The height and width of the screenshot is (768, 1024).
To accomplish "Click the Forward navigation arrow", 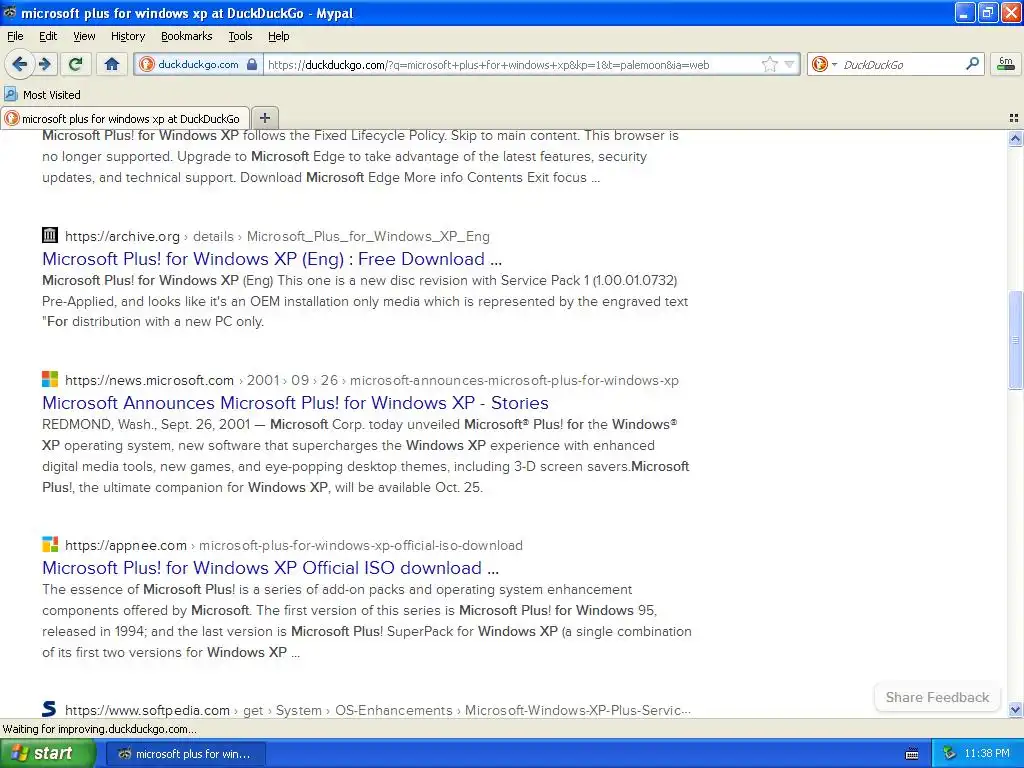I will tap(44, 64).
